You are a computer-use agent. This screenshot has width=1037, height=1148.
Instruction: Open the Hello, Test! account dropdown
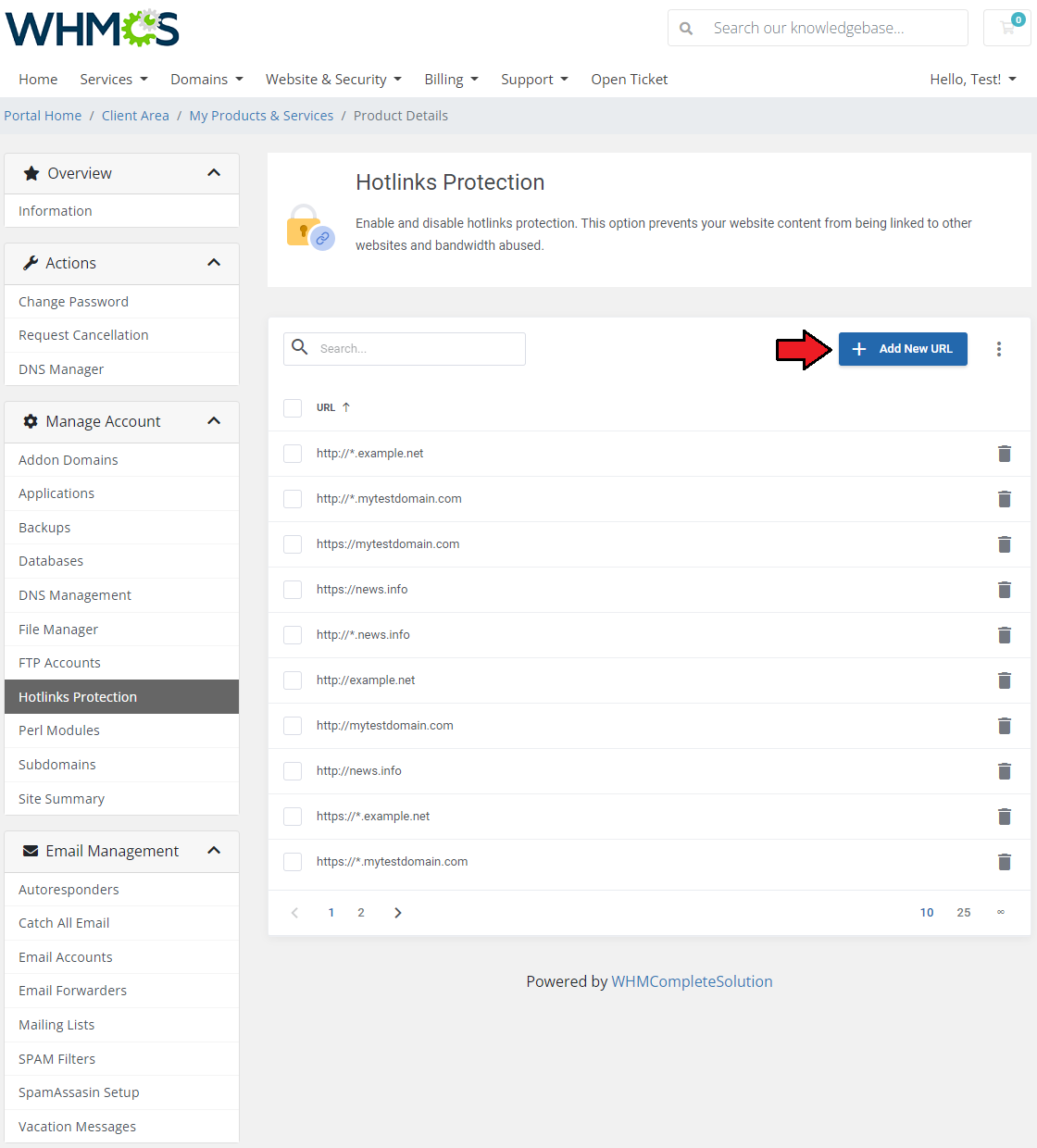click(973, 80)
